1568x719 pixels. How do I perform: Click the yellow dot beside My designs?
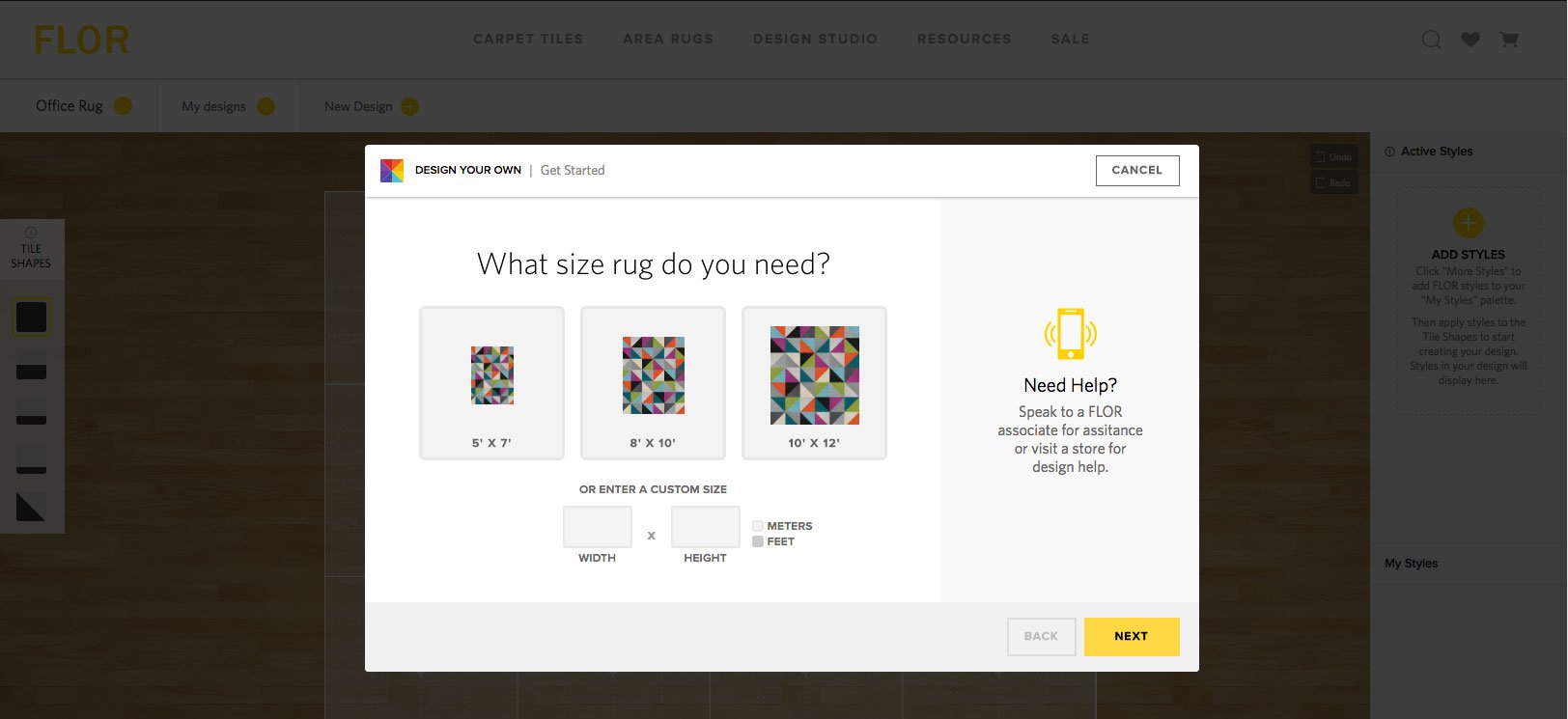tap(266, 106)
